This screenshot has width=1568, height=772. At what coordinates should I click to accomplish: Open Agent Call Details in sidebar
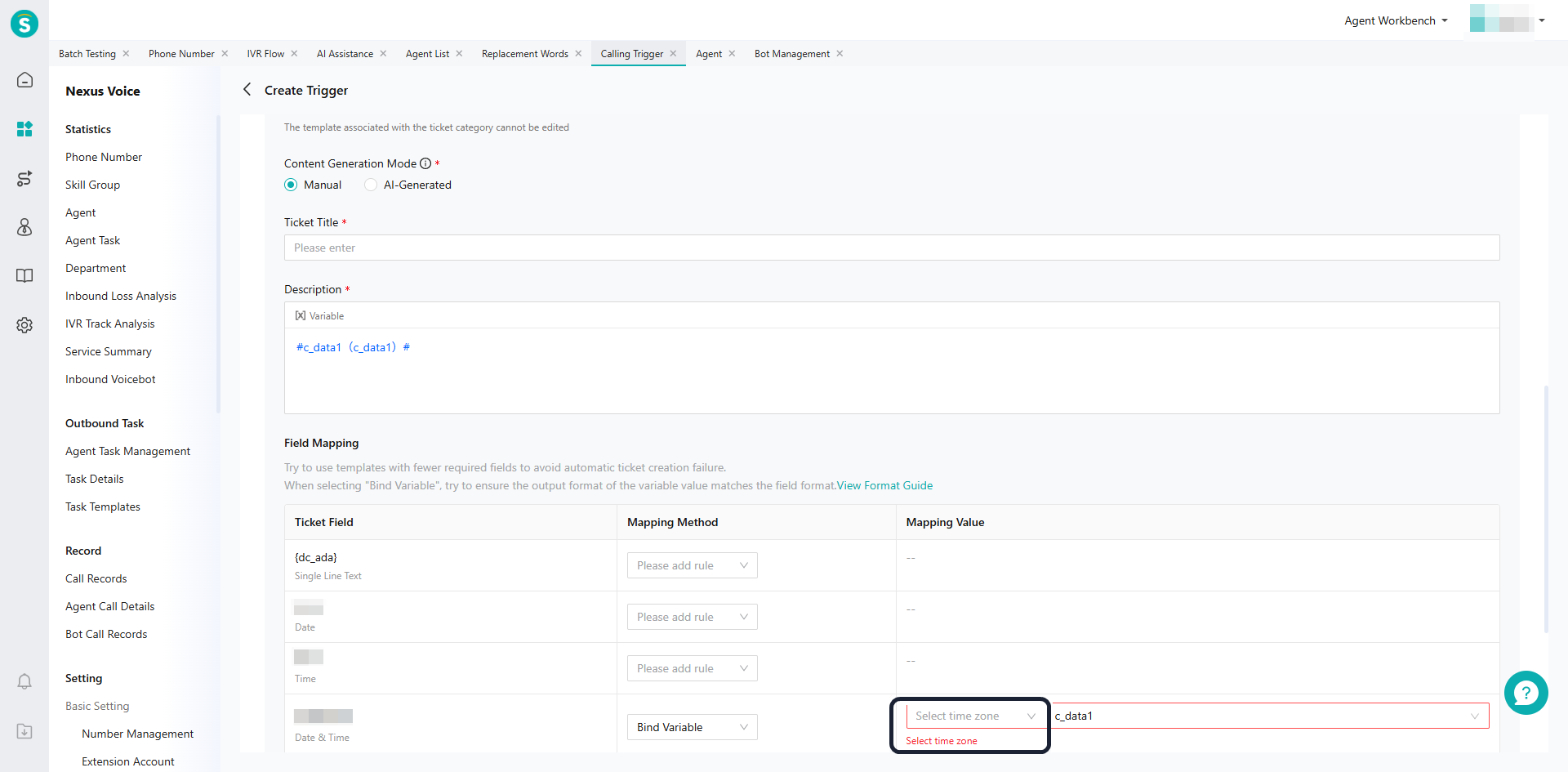[109, 606]
